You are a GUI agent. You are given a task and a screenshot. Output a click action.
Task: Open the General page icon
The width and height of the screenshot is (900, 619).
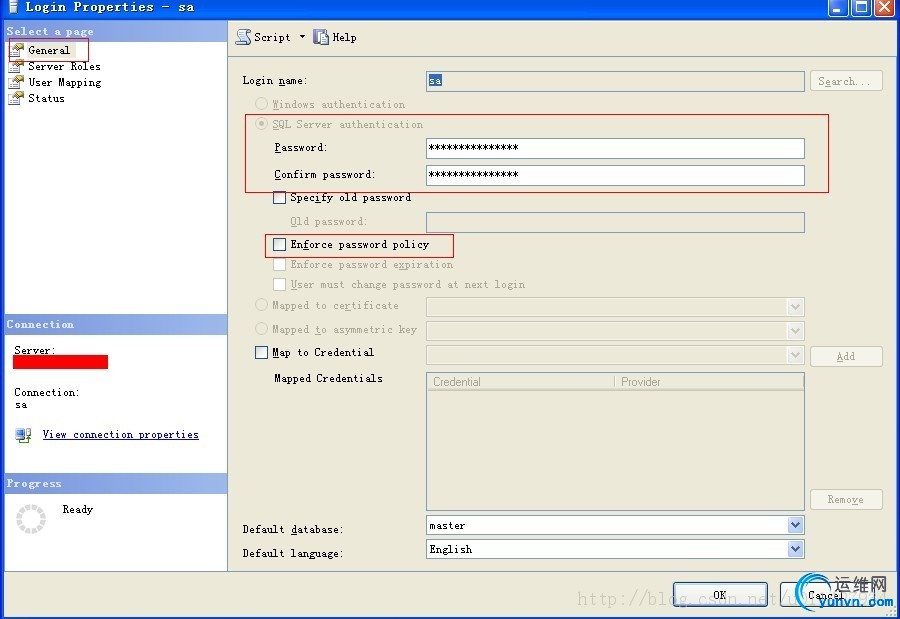[x=17, y=50]
